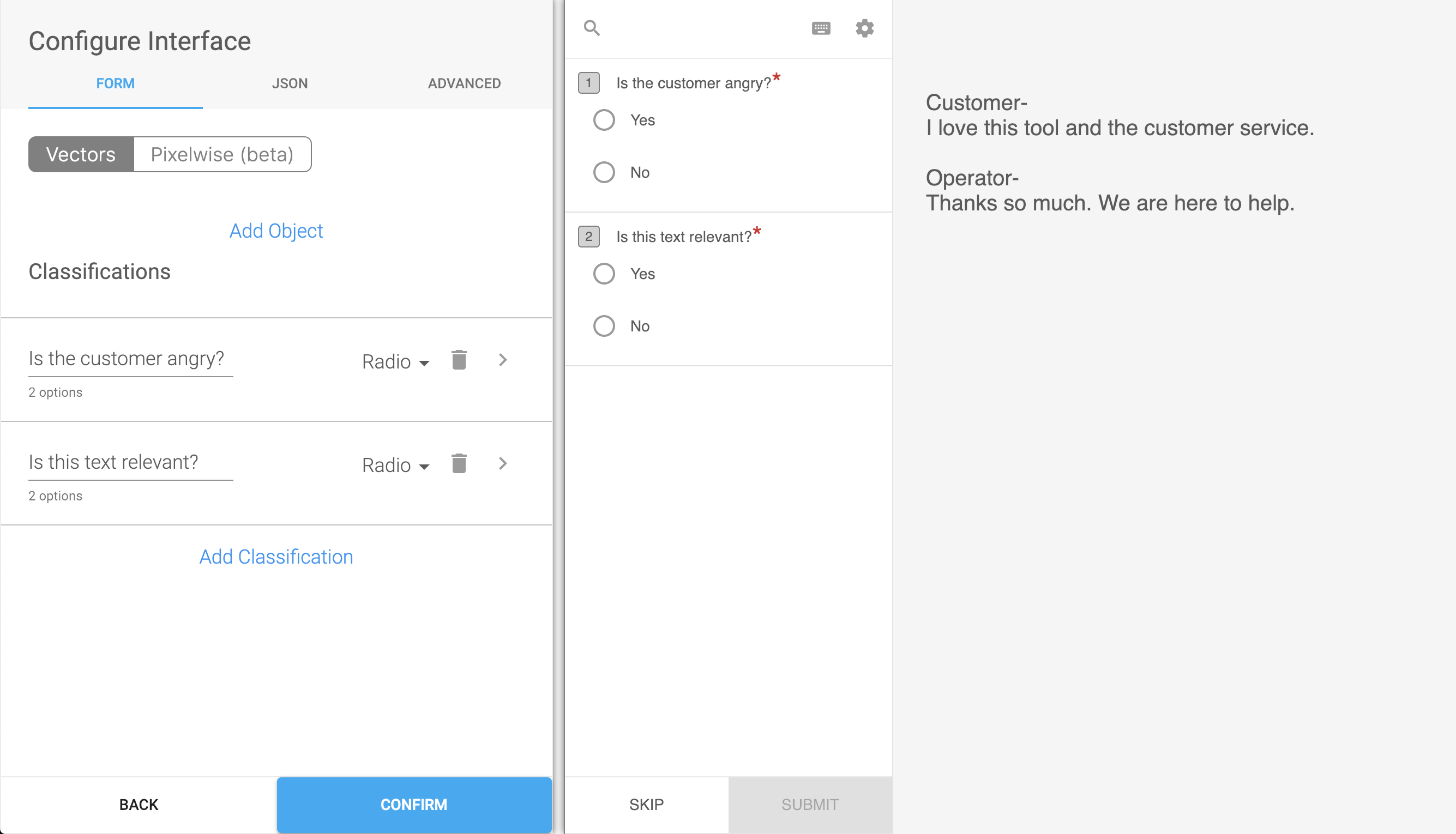Switch to the JSON tab
1456x834 pixels.
(290, 83)
